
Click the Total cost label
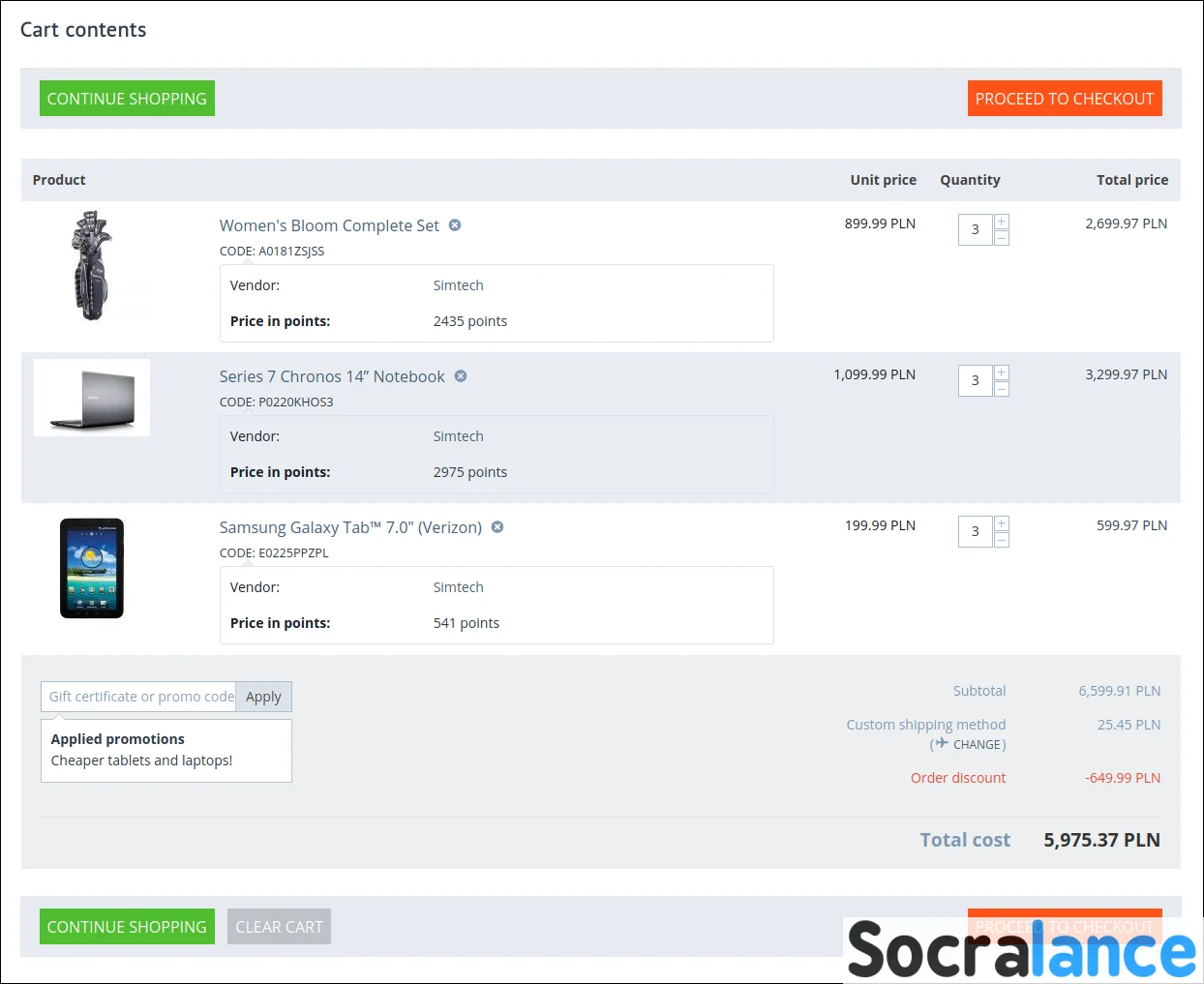tap(965, 840)
